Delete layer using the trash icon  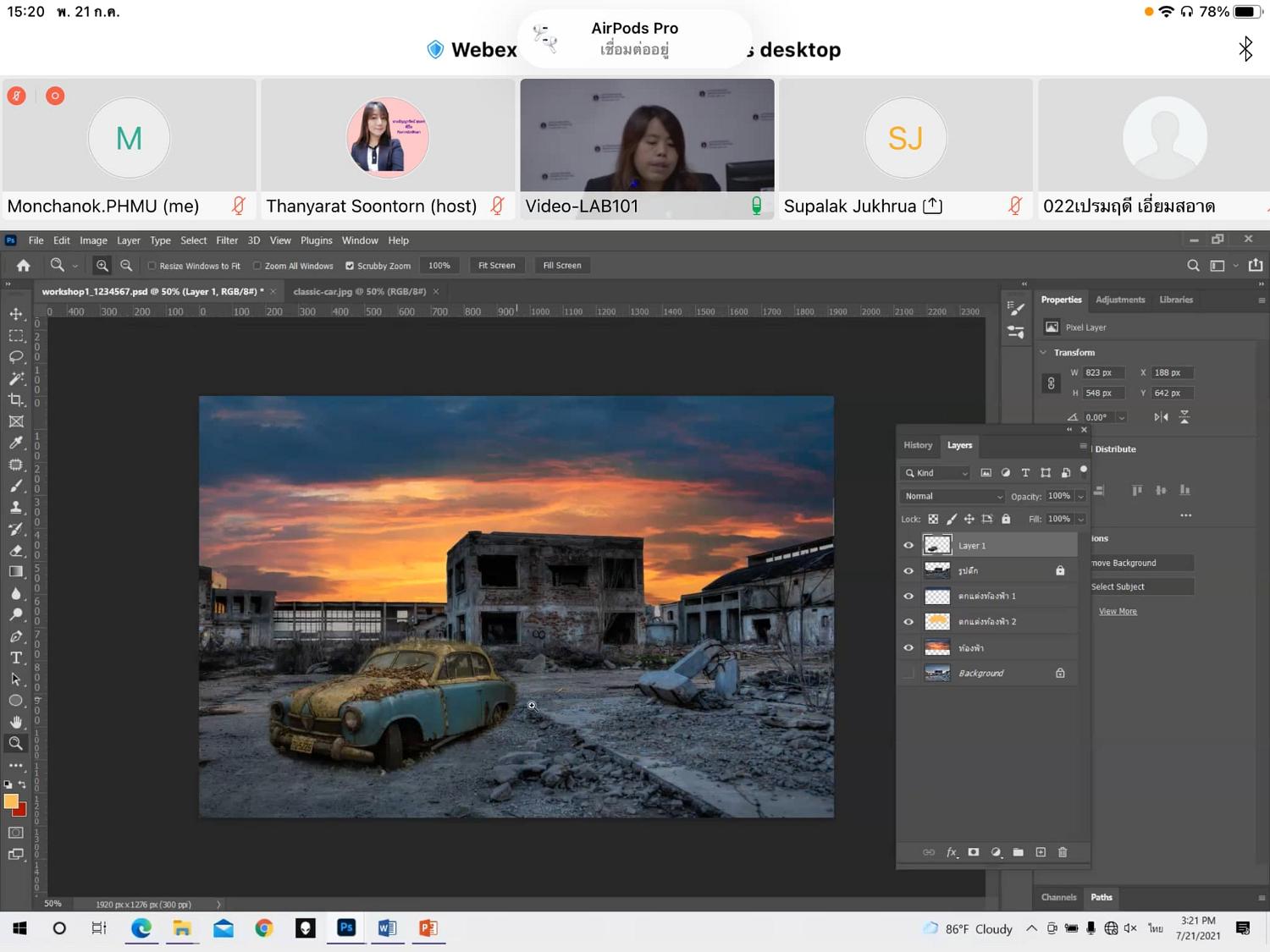[1063, 852]
